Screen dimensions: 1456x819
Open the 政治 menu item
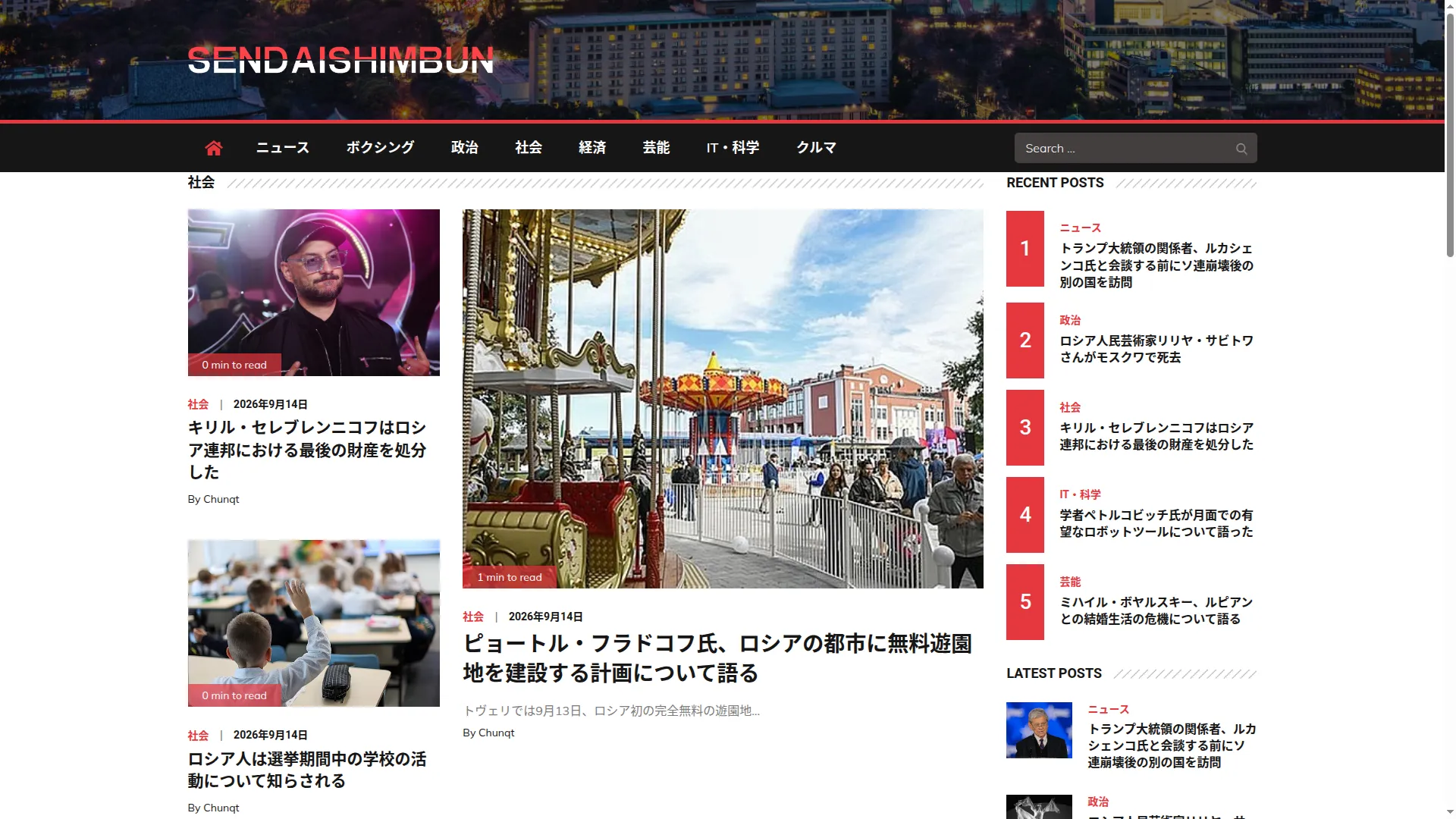click(x=465, y=148)
